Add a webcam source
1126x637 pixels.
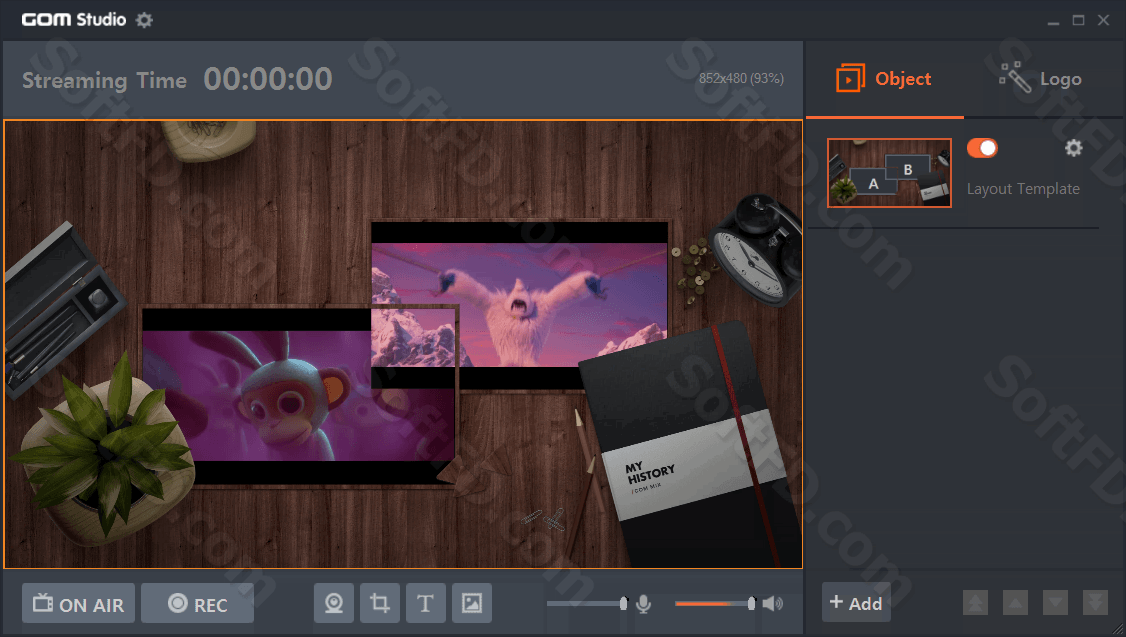coord(334,603)
